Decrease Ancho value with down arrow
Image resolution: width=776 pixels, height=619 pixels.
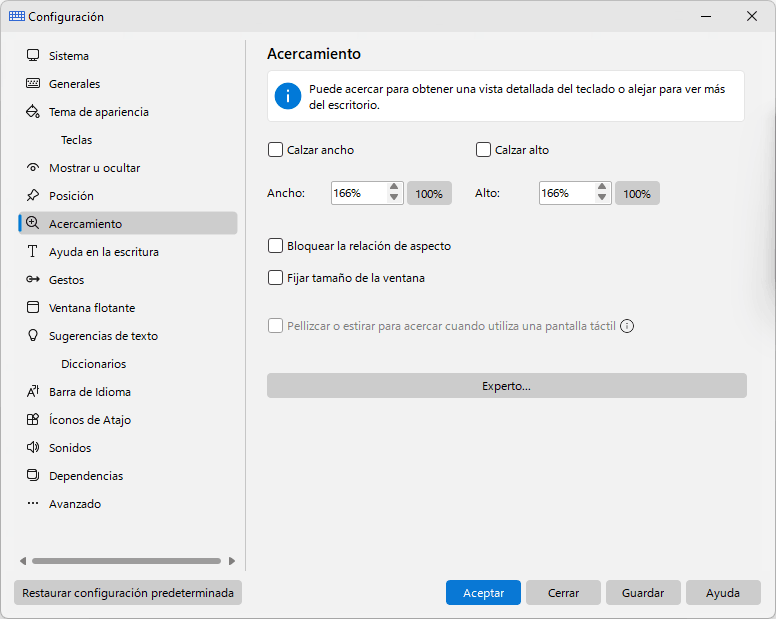click(394, 197)
